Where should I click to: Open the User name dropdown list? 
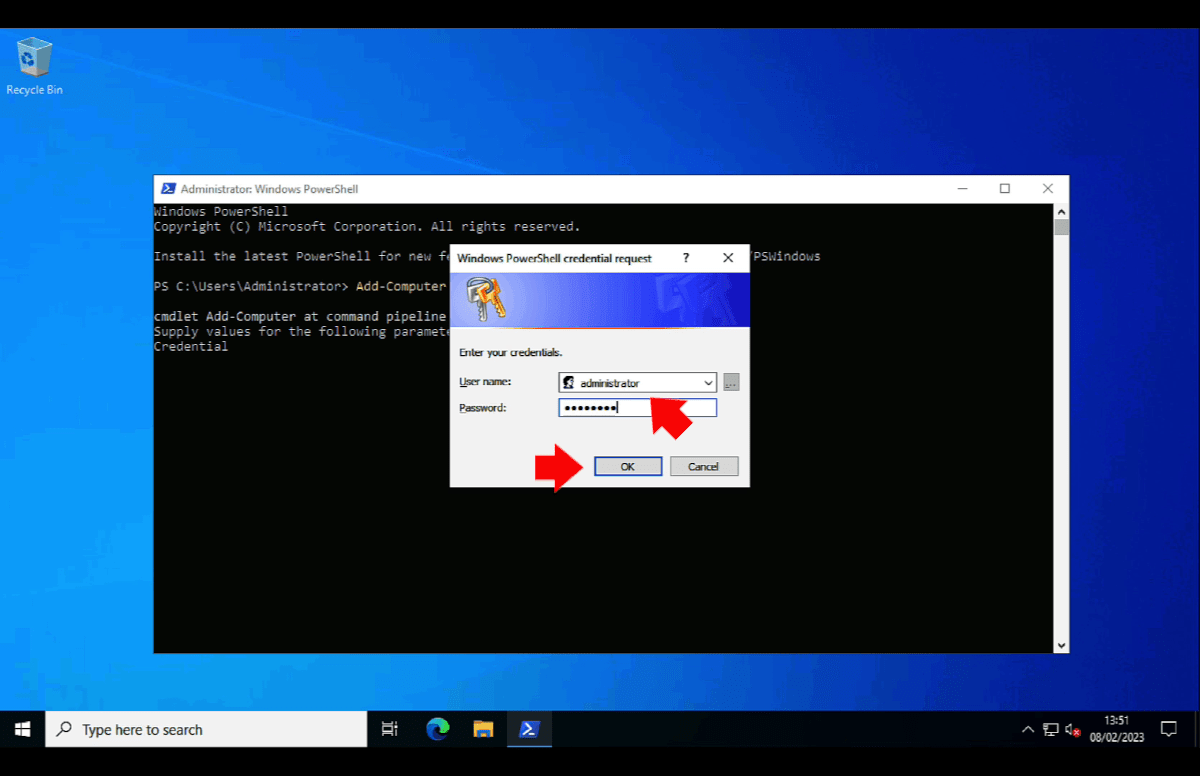tap(708, 382)
